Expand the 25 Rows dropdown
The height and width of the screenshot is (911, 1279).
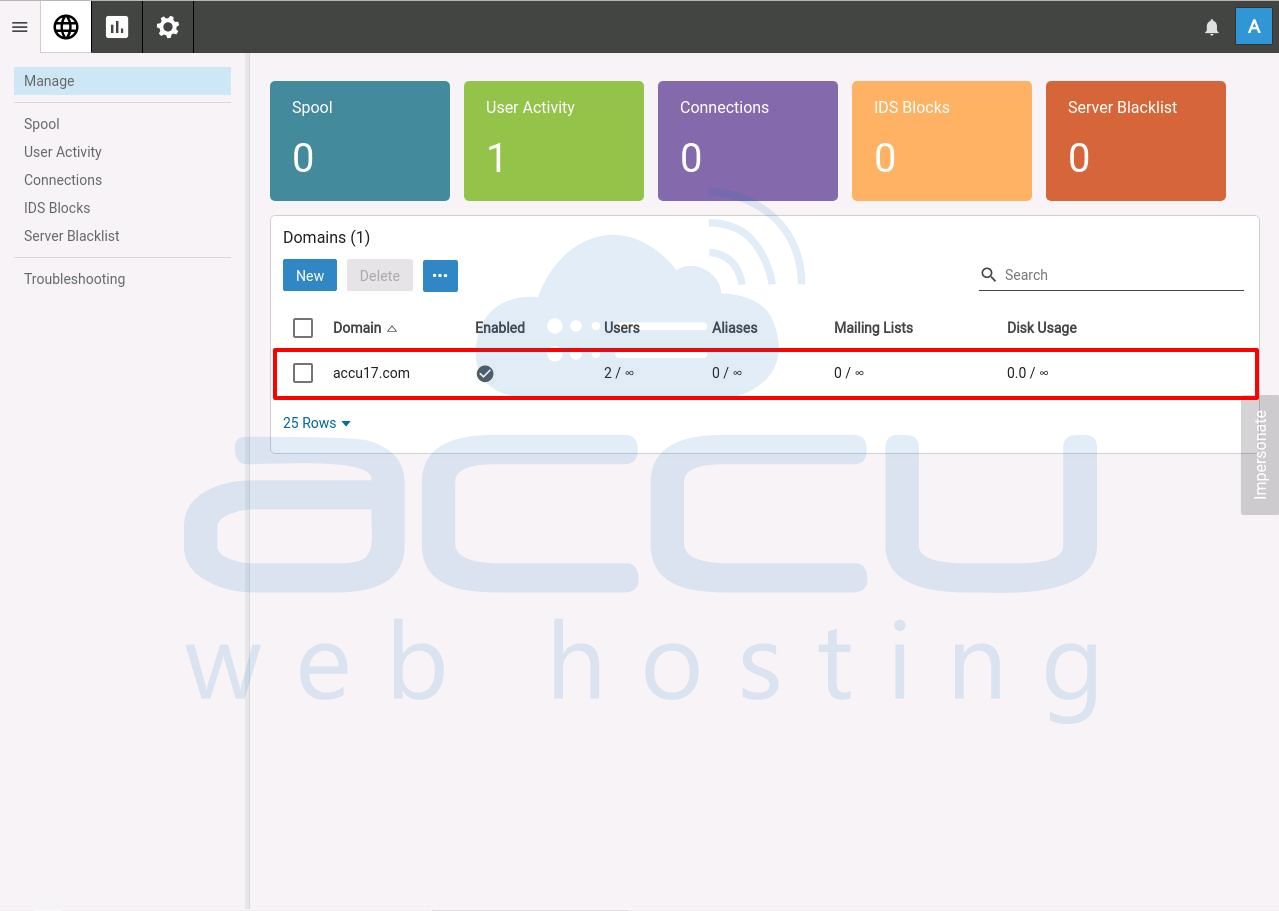(317, 423)
